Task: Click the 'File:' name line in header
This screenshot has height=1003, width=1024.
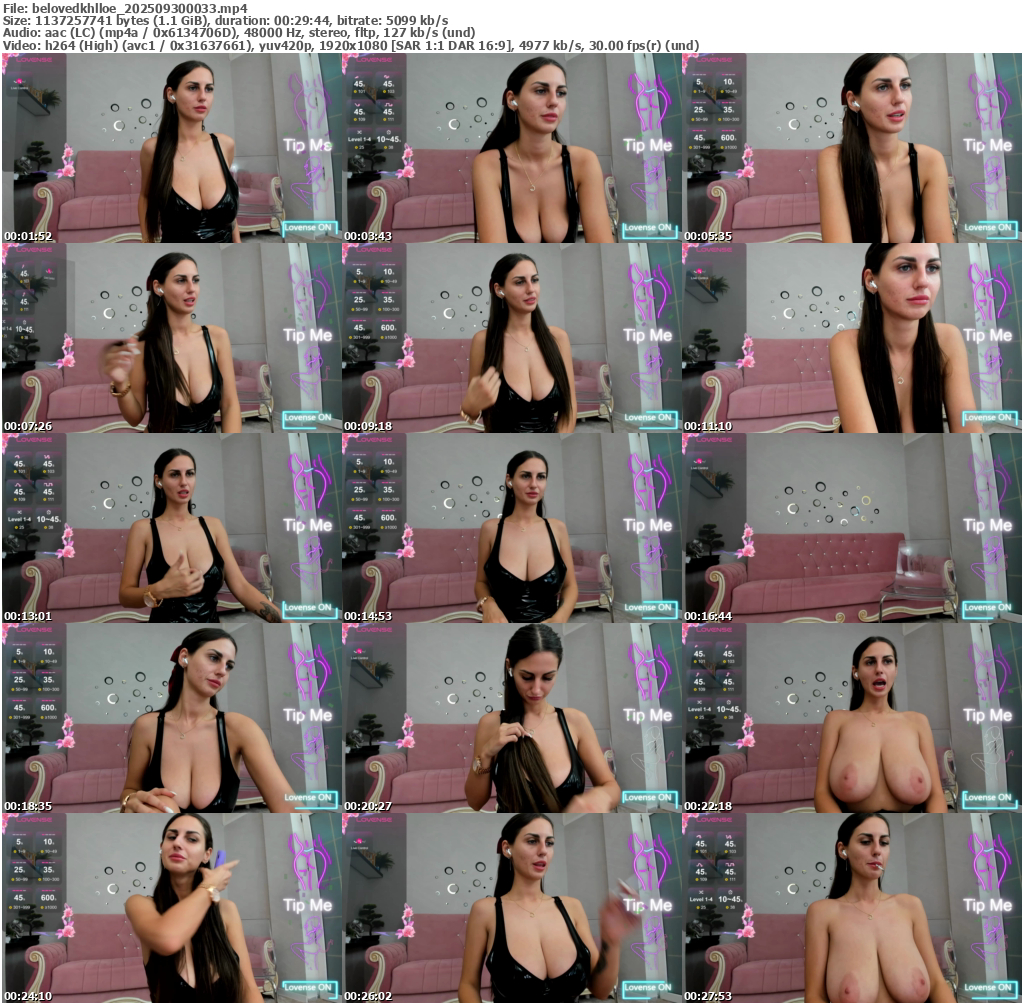Action: tap(125, 8)
